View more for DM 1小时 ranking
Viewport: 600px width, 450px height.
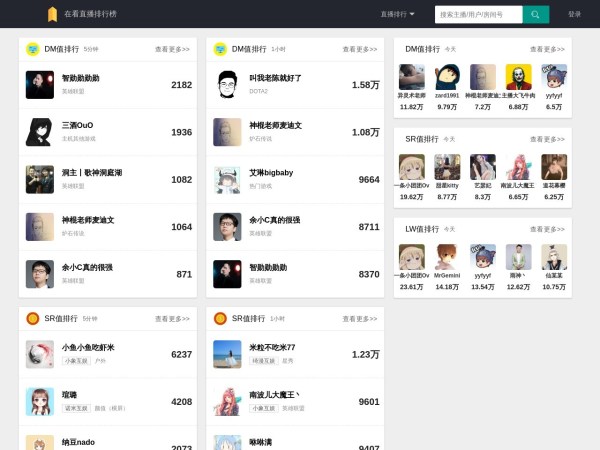point(360,49)
